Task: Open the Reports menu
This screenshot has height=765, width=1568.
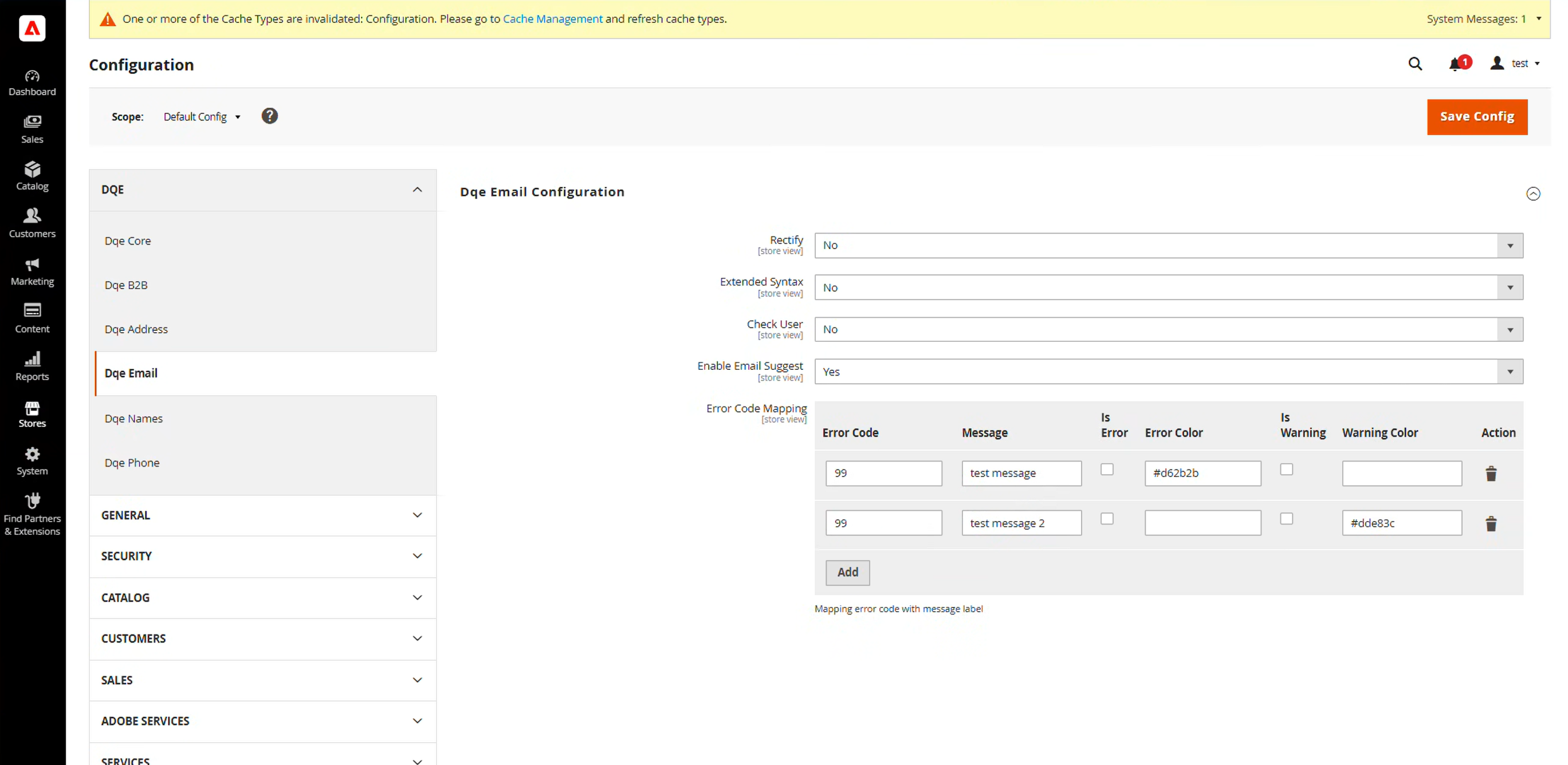Action: (32, 366)
